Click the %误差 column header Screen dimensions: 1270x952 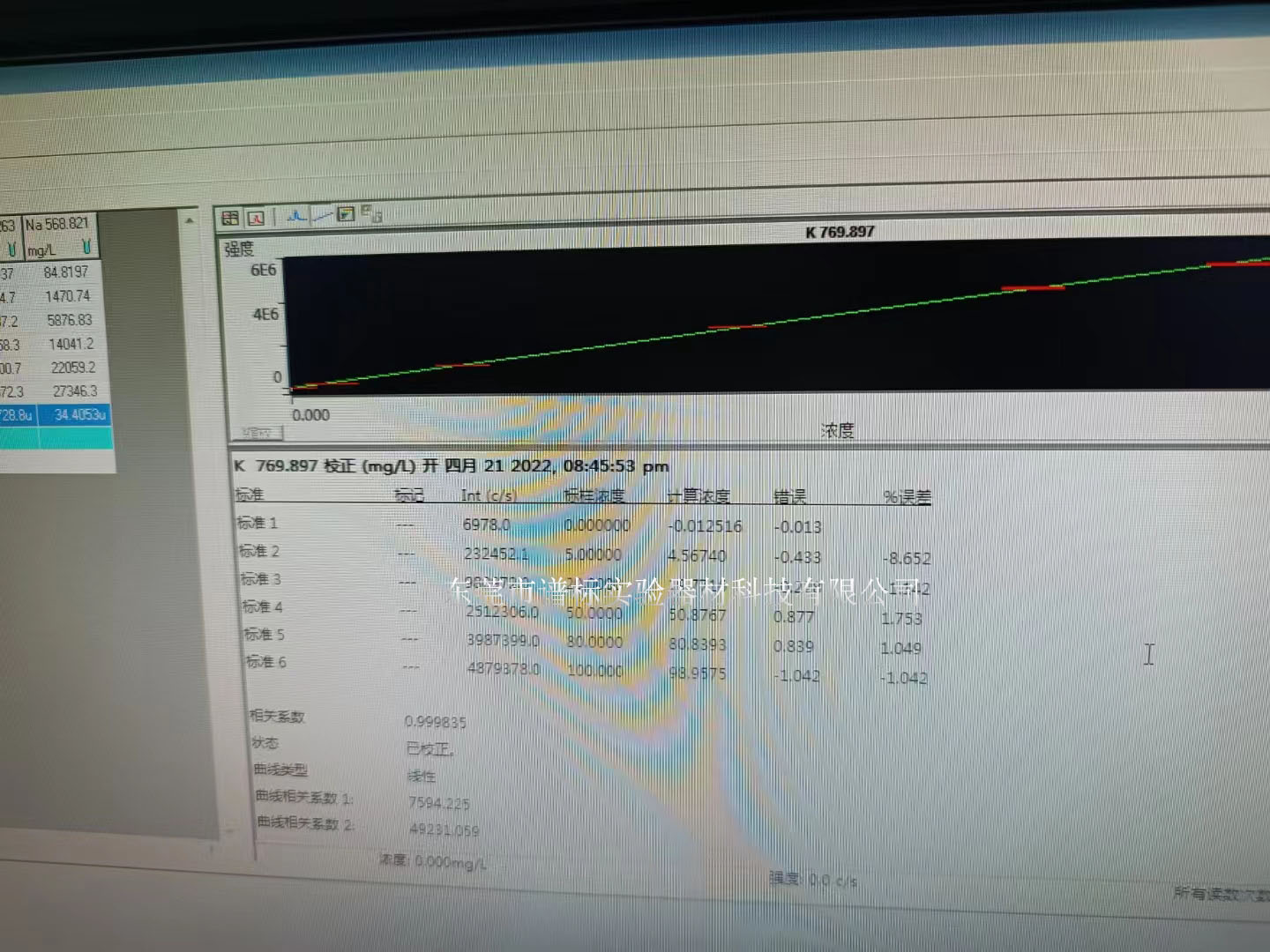[x=907, y=497]
